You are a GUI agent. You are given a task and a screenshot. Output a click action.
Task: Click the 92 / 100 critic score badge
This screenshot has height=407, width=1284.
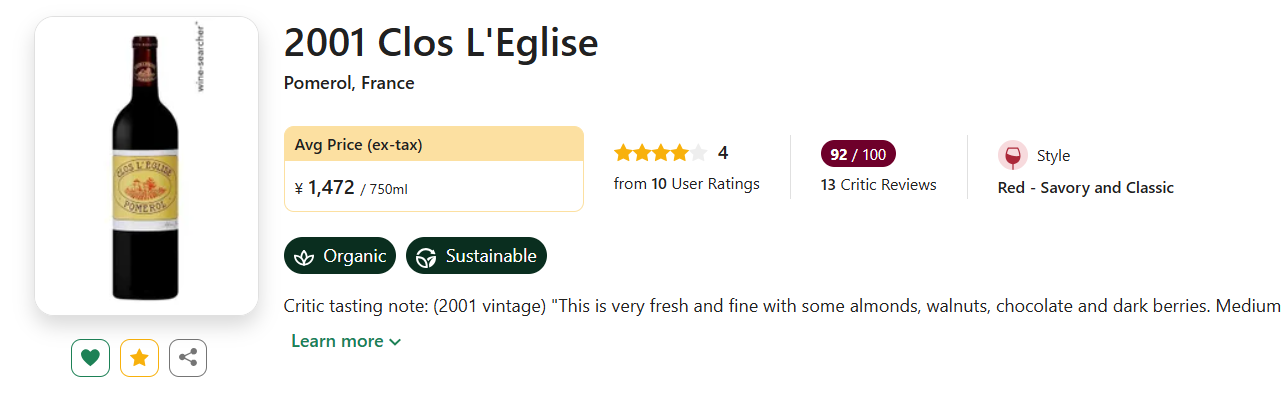858,154
